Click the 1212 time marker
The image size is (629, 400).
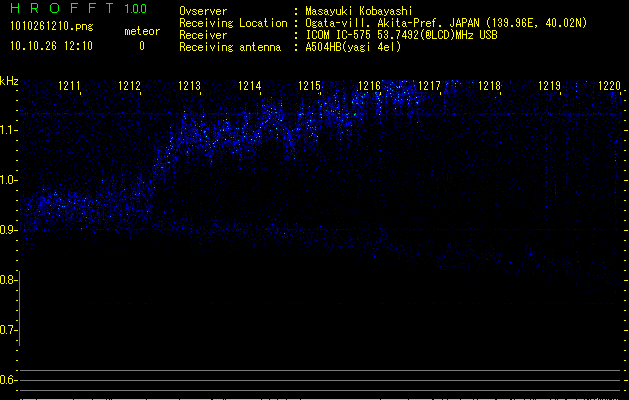pyautogui.click(x=129, y=86)
